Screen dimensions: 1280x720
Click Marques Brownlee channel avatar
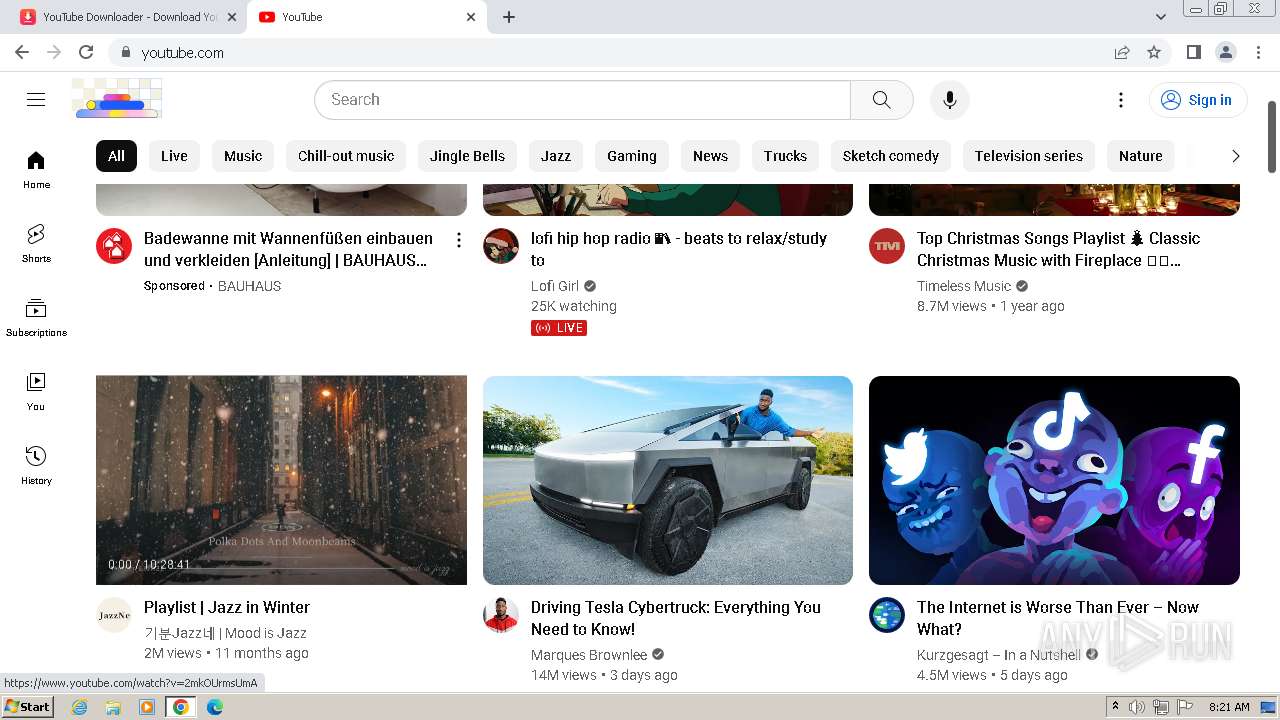point(501,615)
